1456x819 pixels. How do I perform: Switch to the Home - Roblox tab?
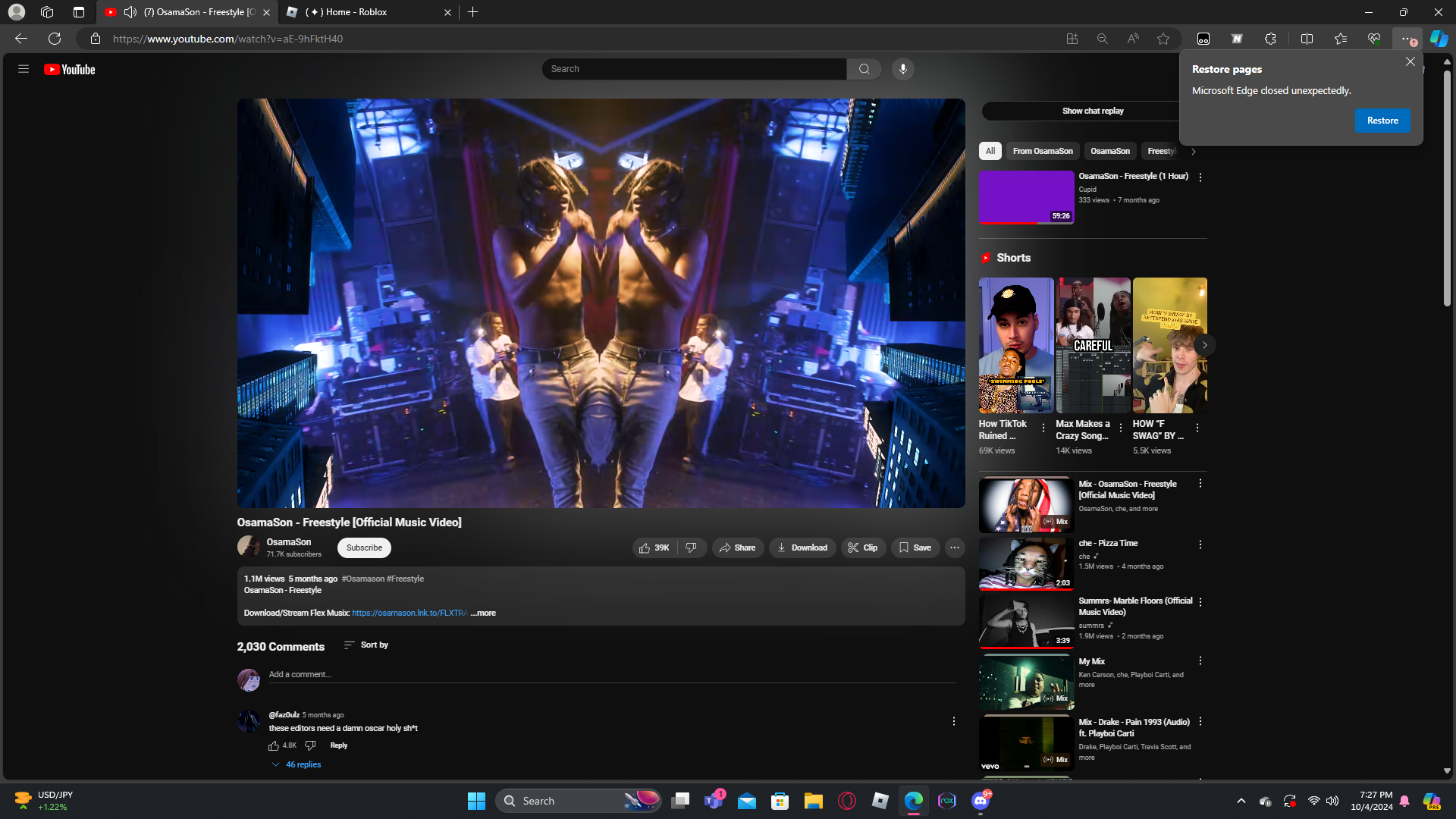coord(368,12)
